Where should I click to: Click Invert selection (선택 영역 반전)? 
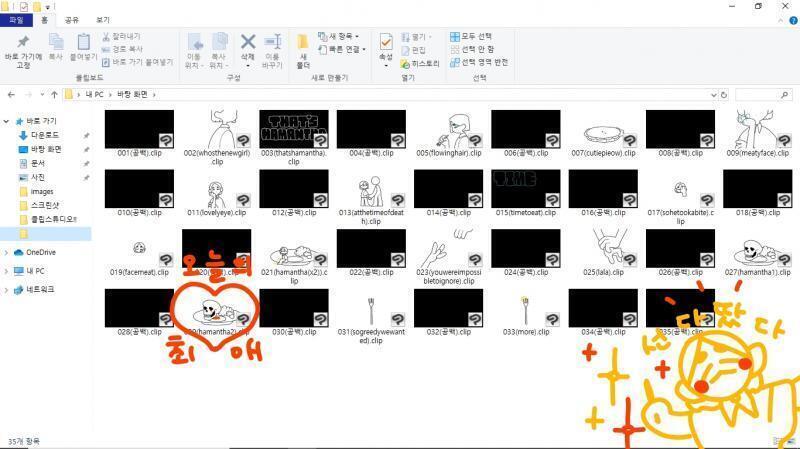click(479, 62)
